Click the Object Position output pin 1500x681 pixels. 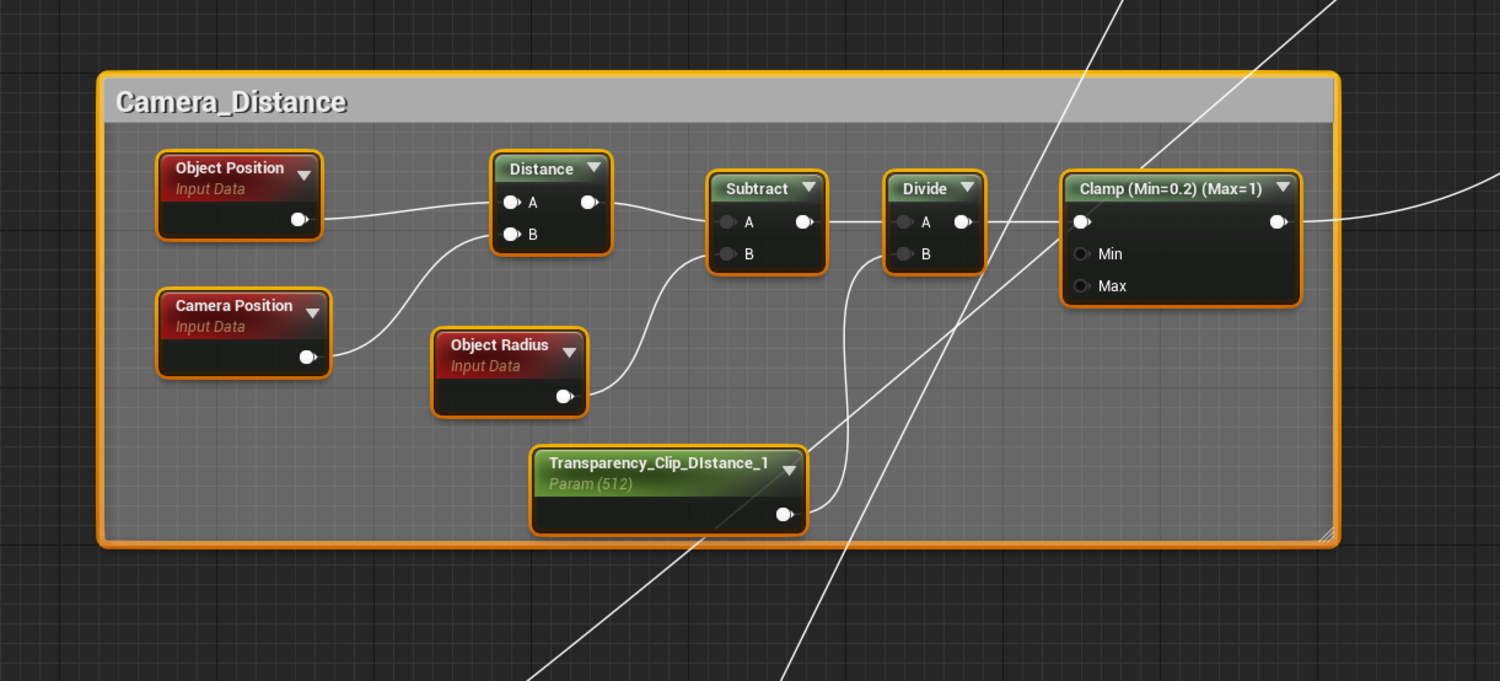coord(298,220)
